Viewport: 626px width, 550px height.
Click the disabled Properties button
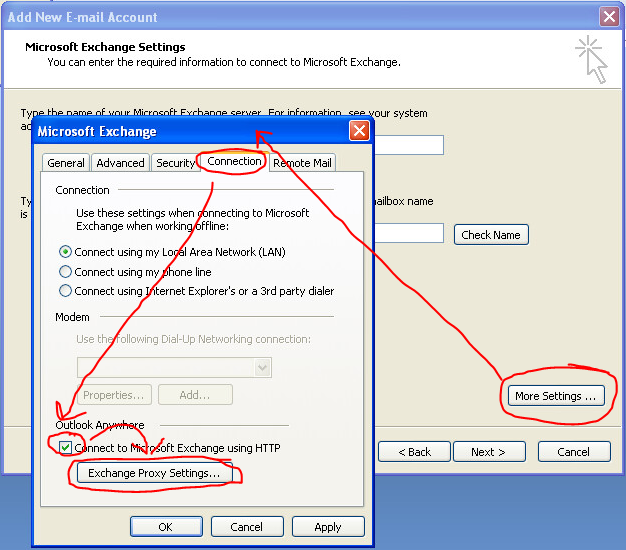tap(113, 395)
